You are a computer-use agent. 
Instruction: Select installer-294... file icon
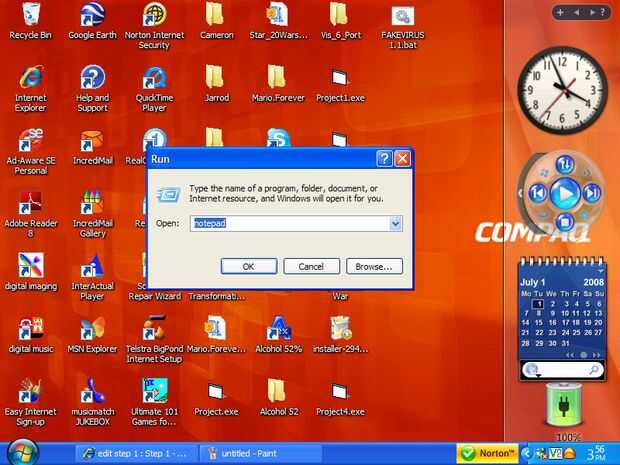340,335
